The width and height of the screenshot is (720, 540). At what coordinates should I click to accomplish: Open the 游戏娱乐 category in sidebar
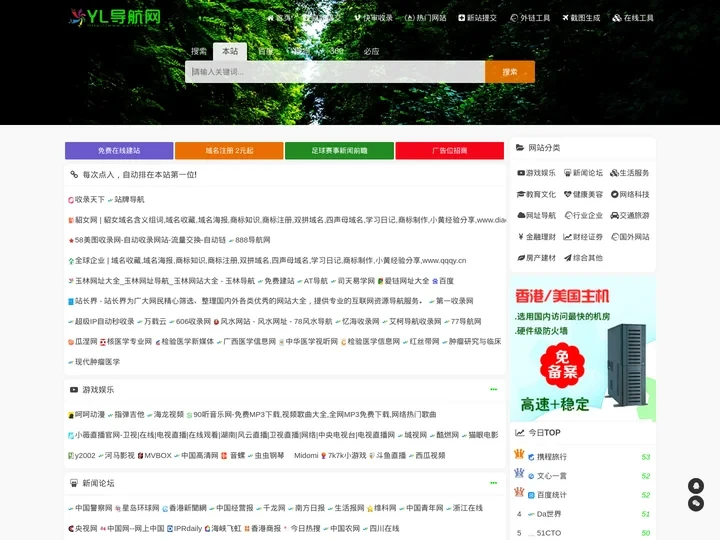coord(536,173)
